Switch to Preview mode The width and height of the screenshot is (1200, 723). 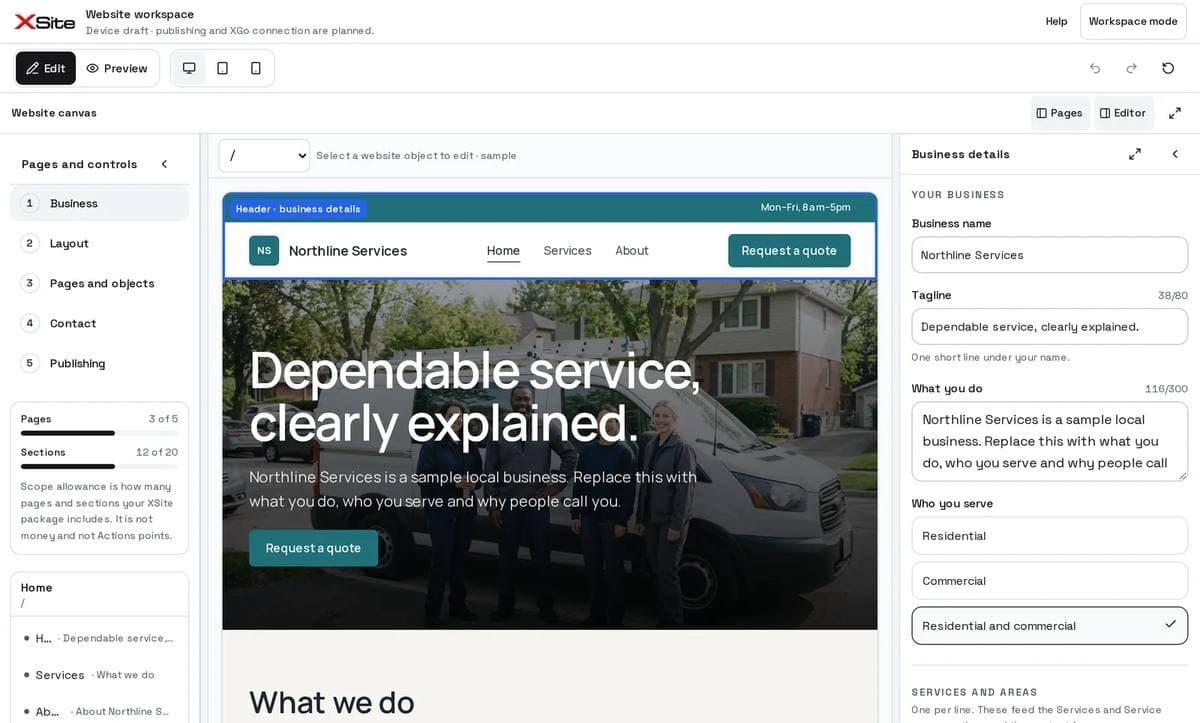pos(117,68)
